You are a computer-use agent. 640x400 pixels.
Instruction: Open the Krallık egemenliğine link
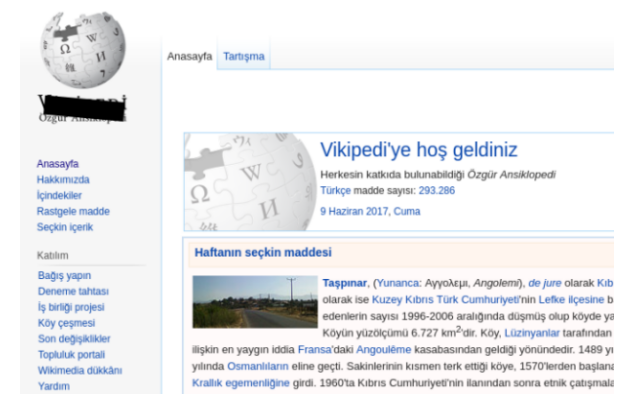click(x=241, y=383)
